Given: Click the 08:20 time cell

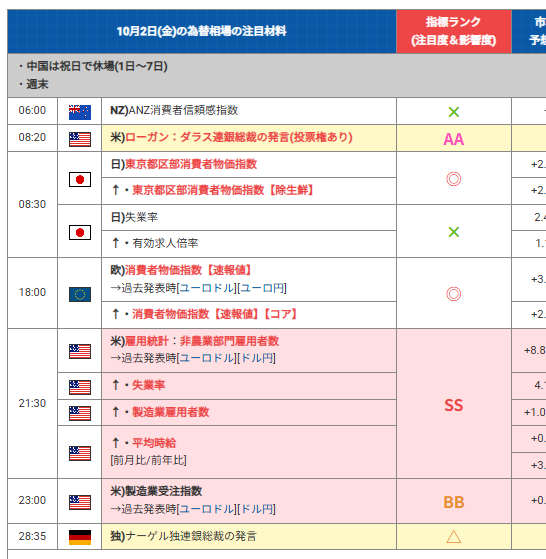Looking at the screenshot, I should pyautogui.click(x=32, y=137).
